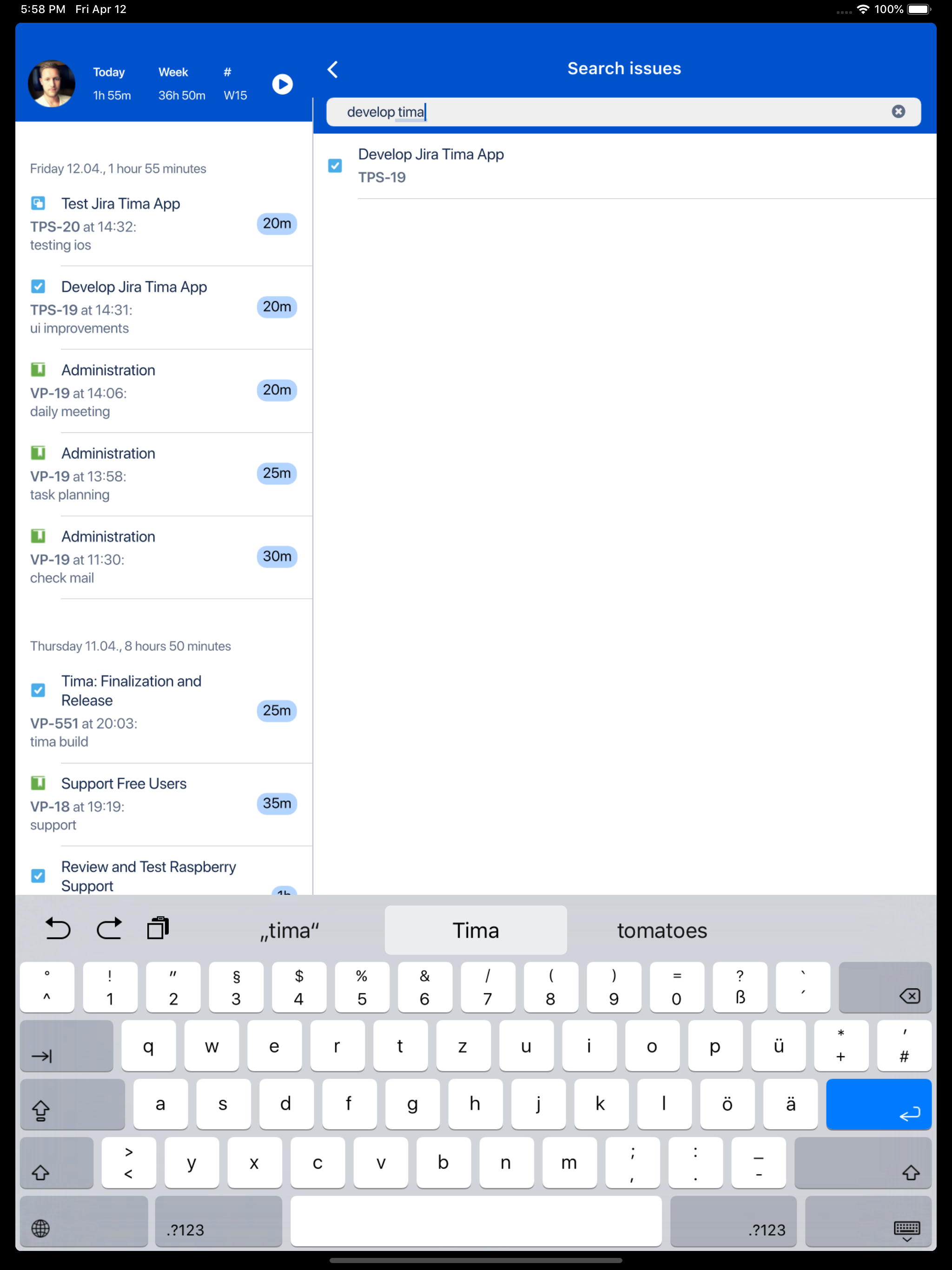Tap the caps lock key

point(73,1104)
